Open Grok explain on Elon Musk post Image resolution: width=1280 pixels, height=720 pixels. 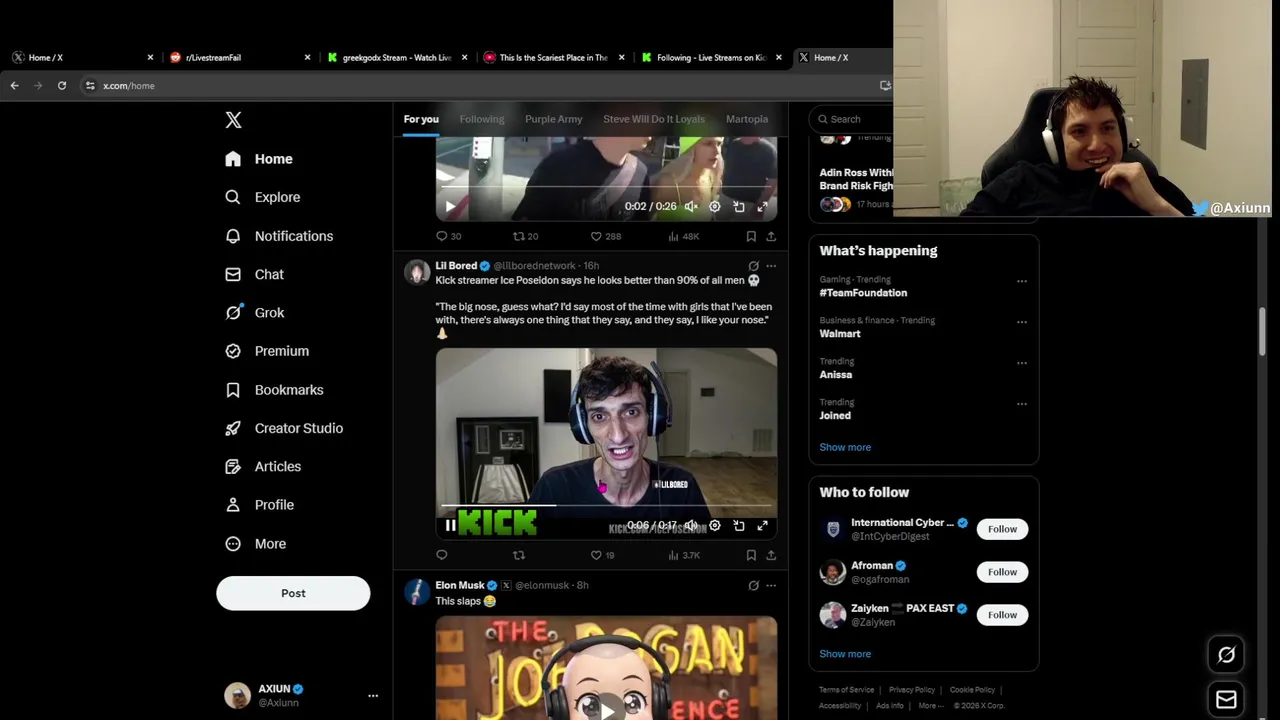pyautogui.click(x=754, y=585)
